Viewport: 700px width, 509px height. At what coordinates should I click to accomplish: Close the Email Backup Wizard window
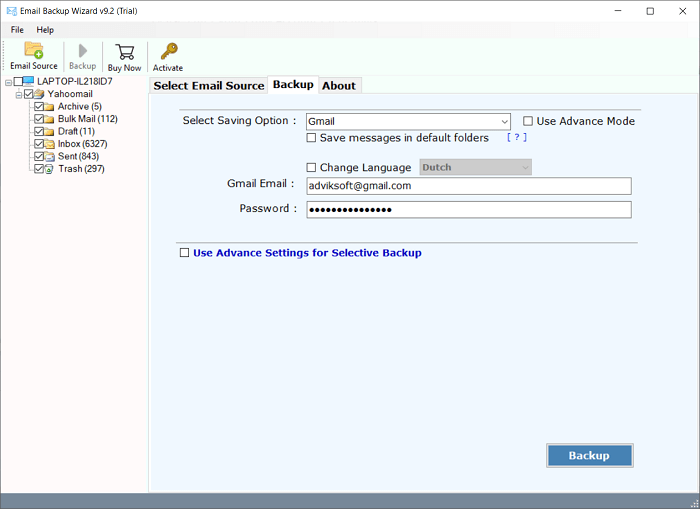(683, 11)
